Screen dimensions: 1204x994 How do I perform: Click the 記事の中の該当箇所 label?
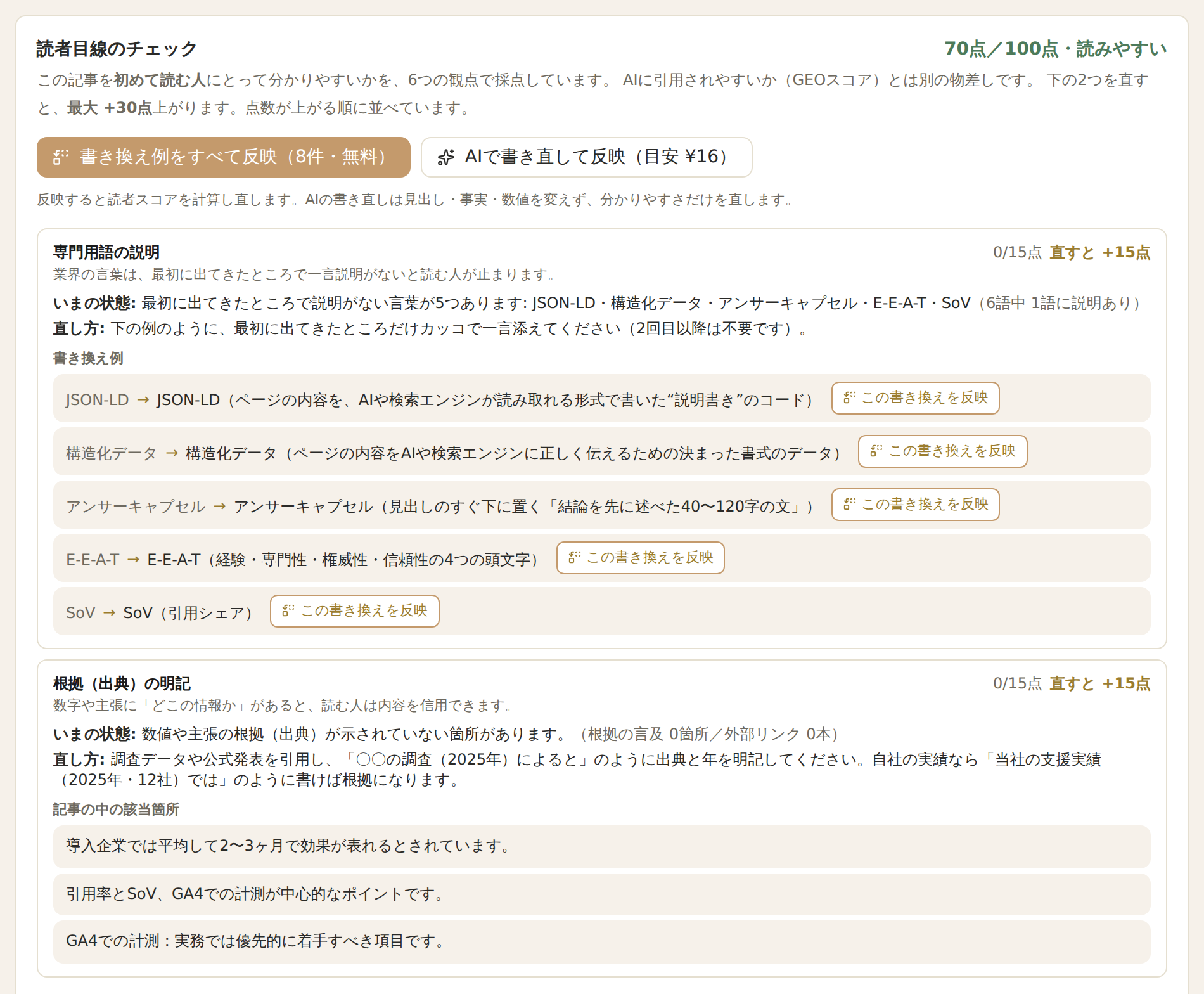[x=116, y=810]
